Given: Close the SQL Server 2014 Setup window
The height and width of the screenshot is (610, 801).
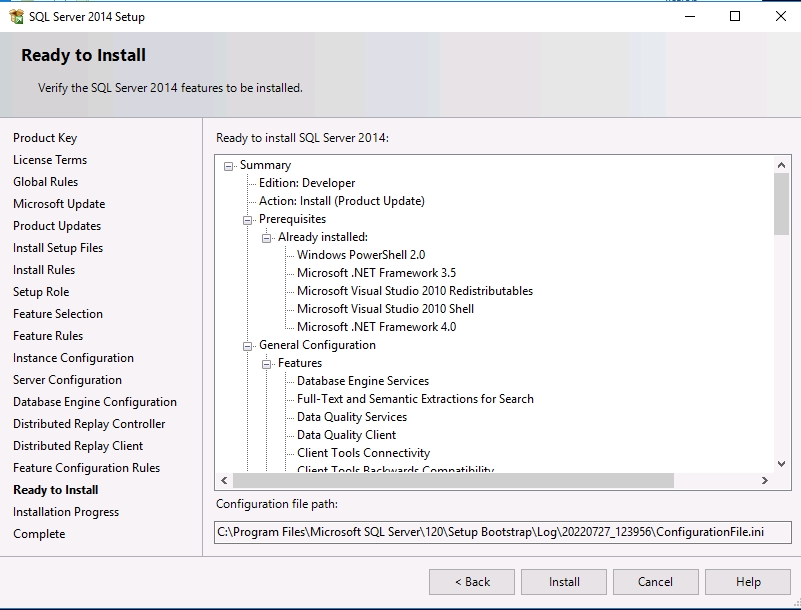Looking at the screenshot, I should [x=780, y=16].
